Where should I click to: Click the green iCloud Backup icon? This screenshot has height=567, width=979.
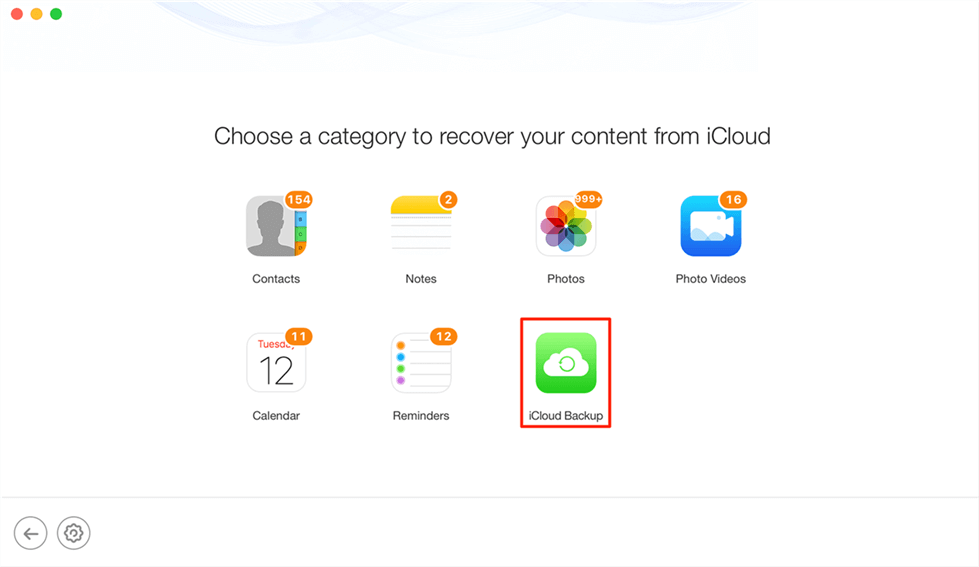click(565, 363)
